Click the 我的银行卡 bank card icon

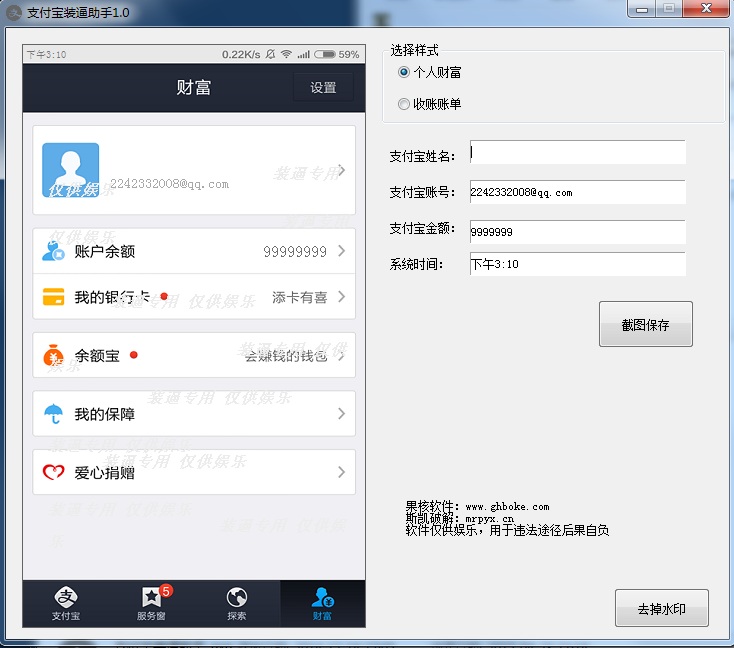click(x=54, y=297)
